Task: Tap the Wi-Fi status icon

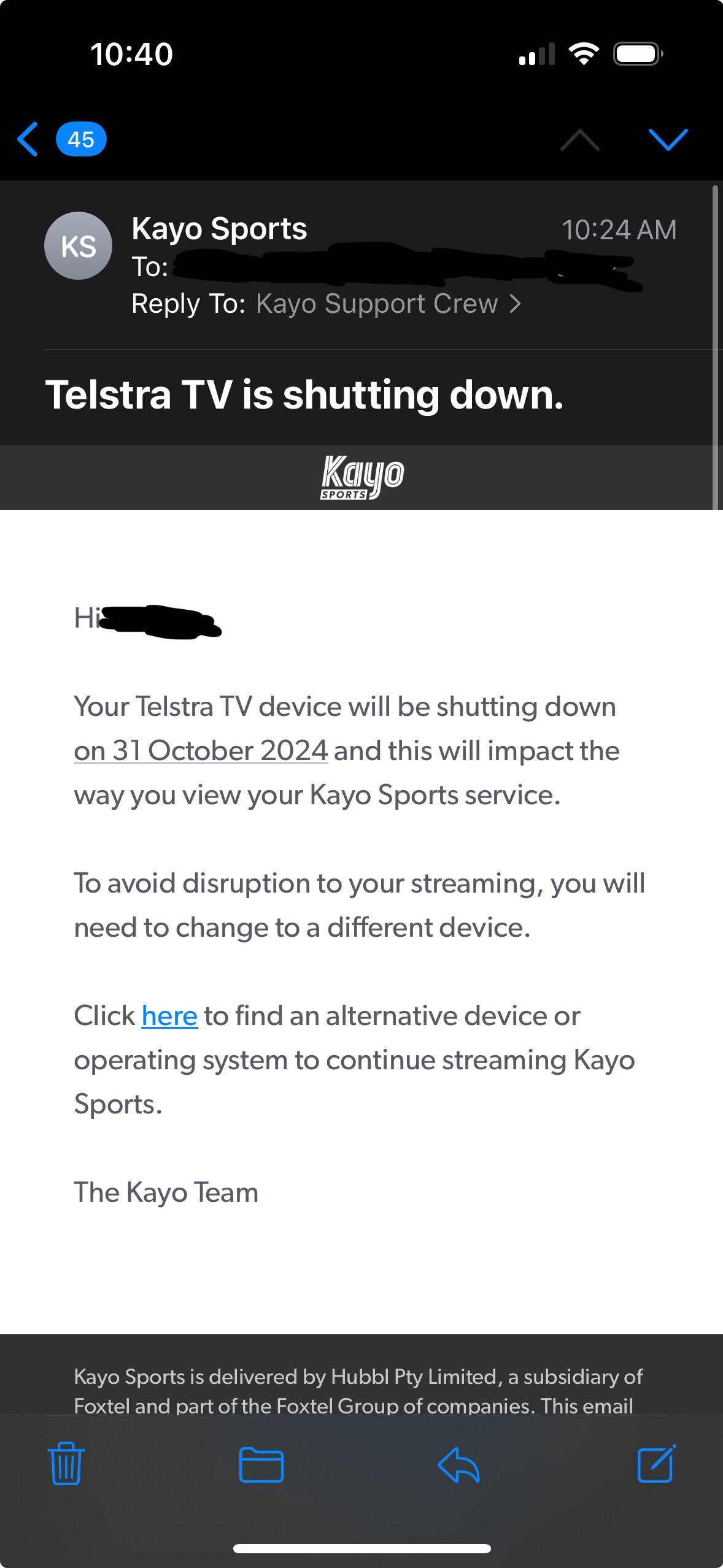Action: [x=584, y=54]
